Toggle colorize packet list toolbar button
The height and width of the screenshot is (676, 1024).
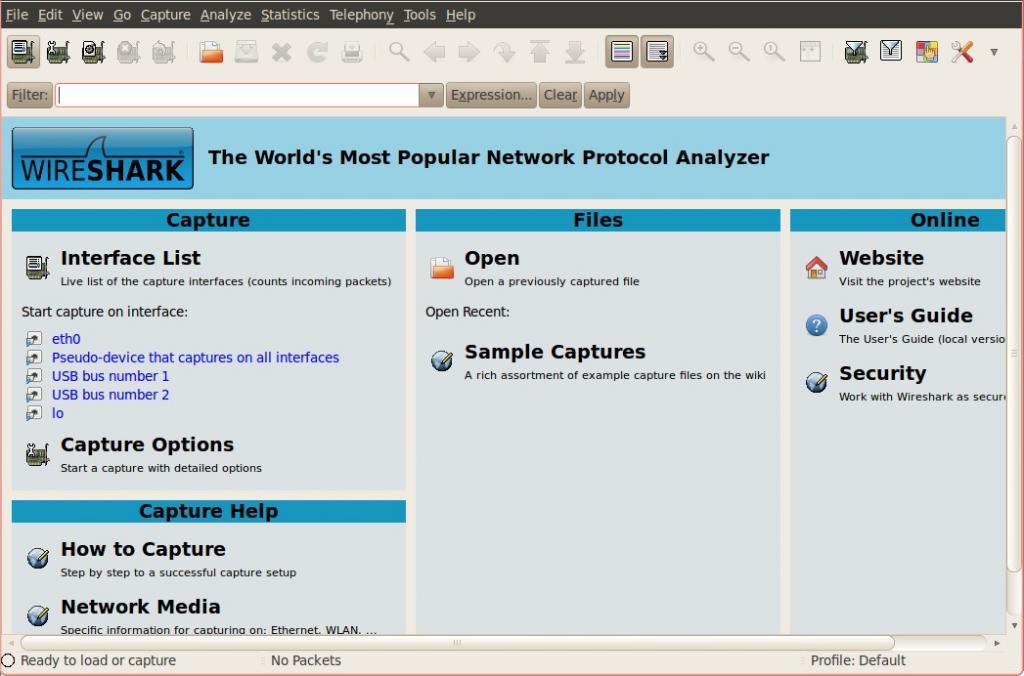coord(621,51)
